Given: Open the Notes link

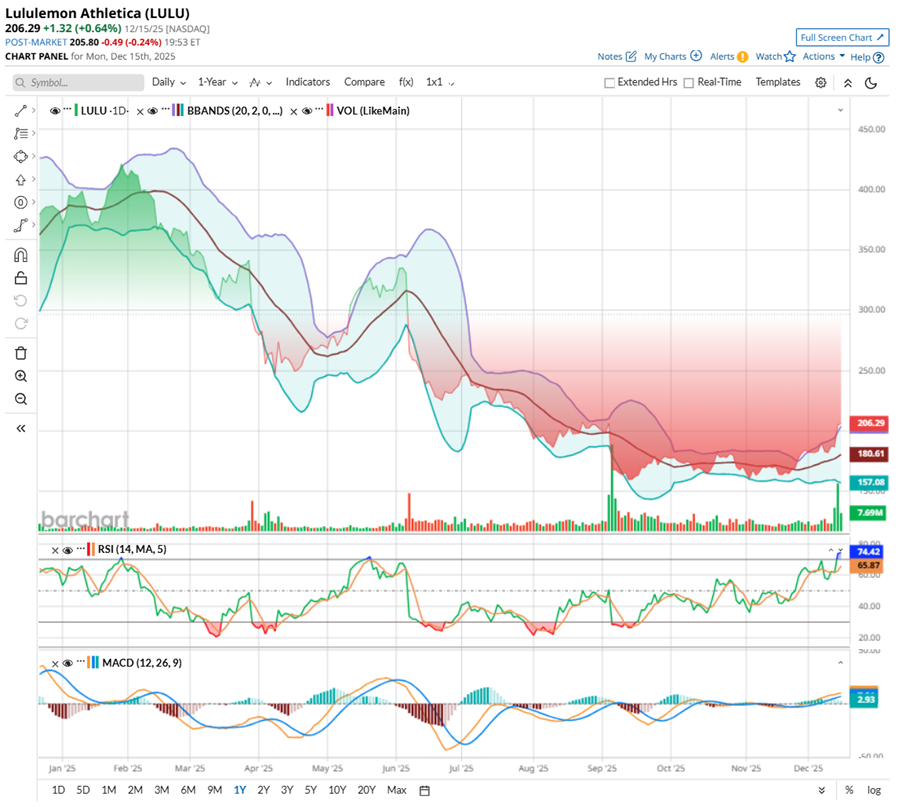Looking at the screenshot, I should 617,56.
